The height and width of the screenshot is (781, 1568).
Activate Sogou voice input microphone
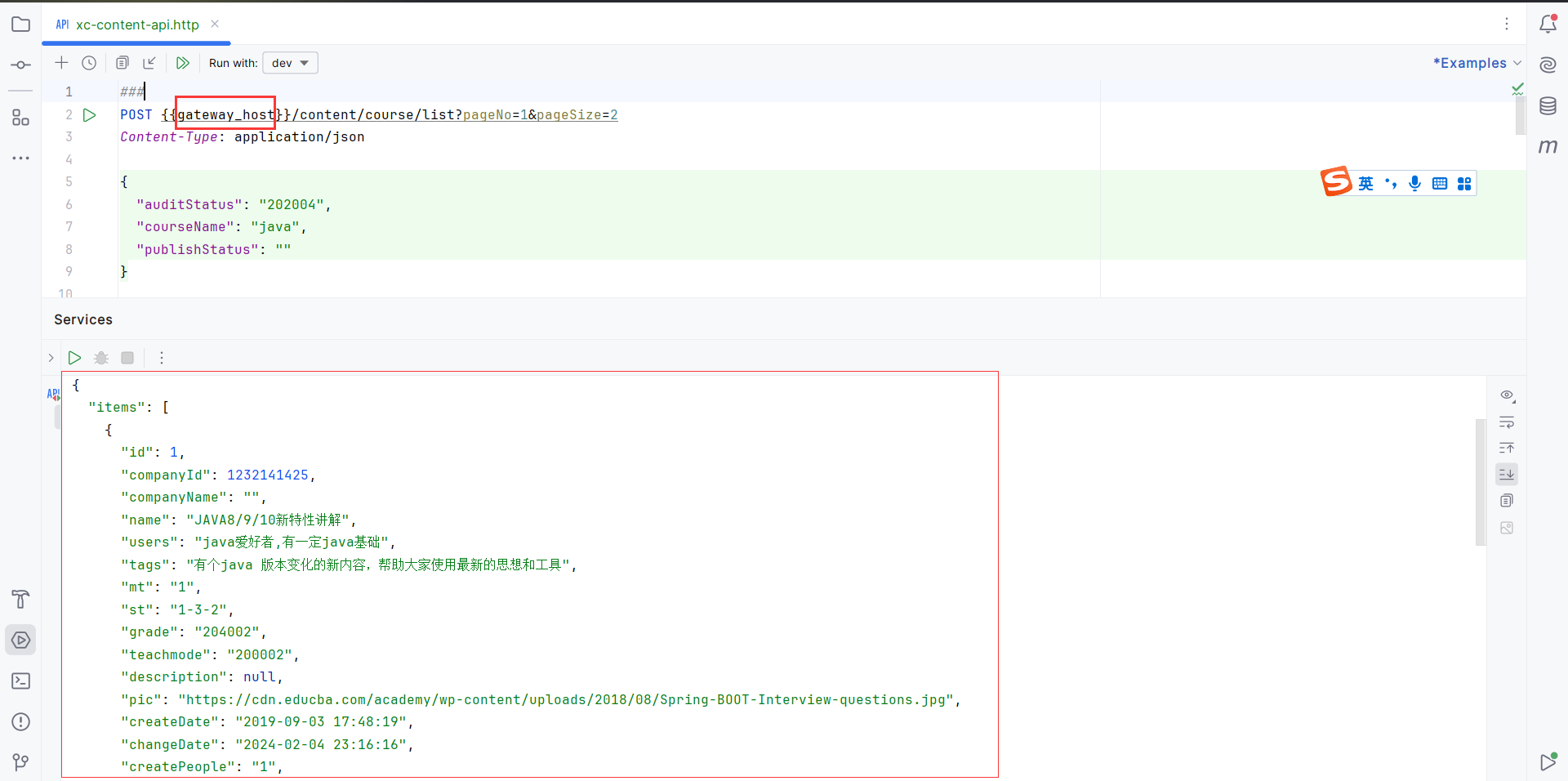(1415, 184)
